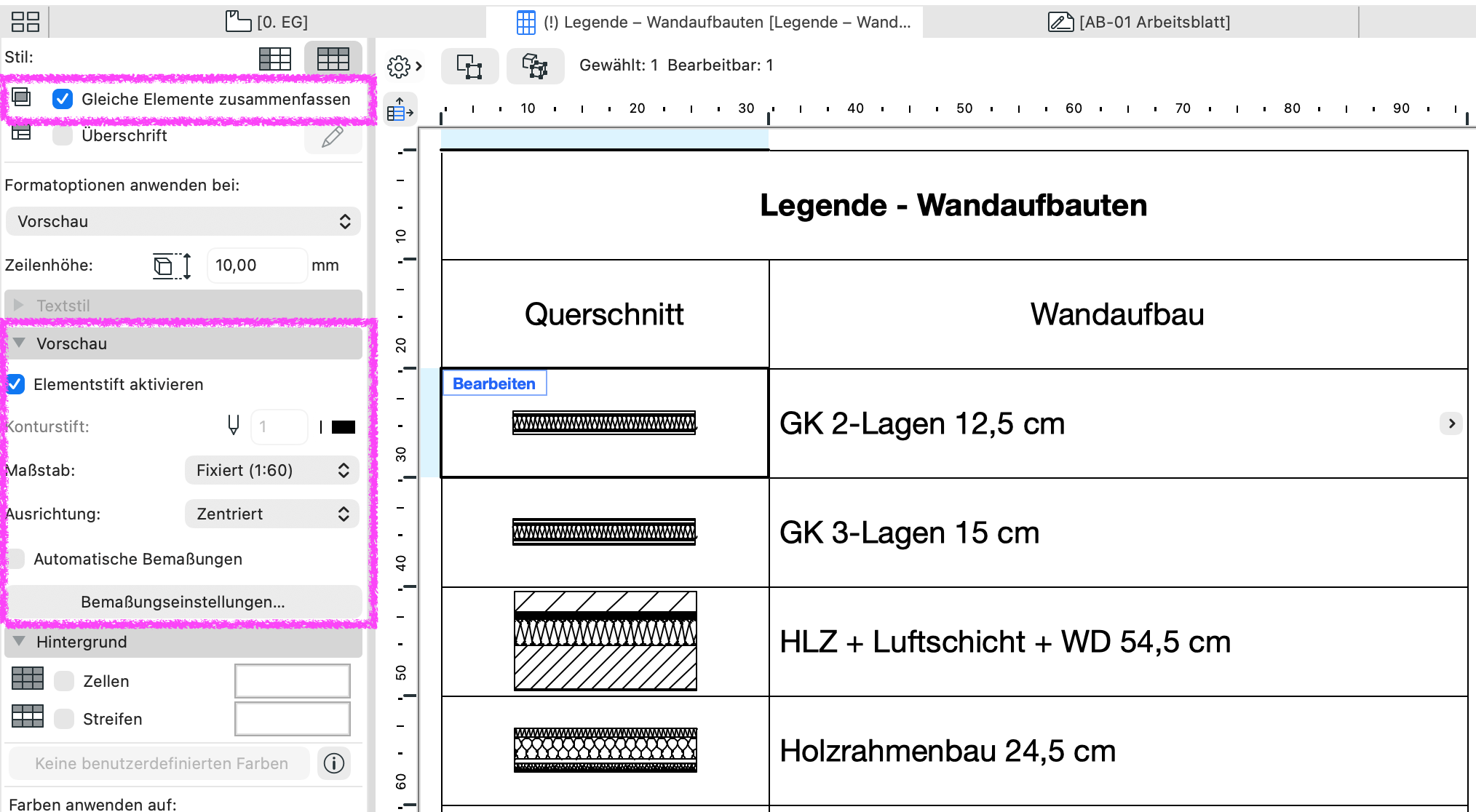Check the Zellen background checkbox
The height and width of the screenshot is (812, 1476).
coord(64,681)
